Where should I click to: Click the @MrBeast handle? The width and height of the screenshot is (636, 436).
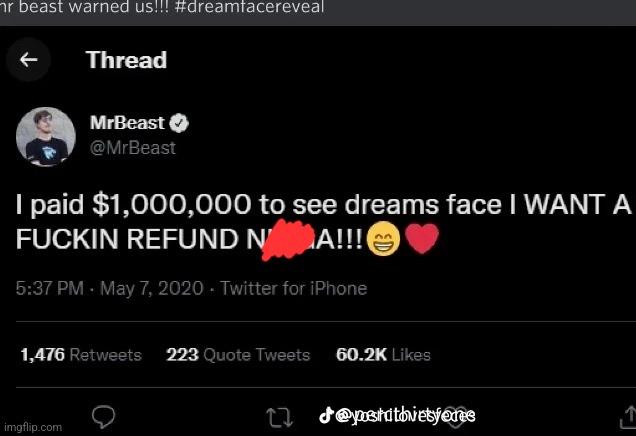pos(140,147)
